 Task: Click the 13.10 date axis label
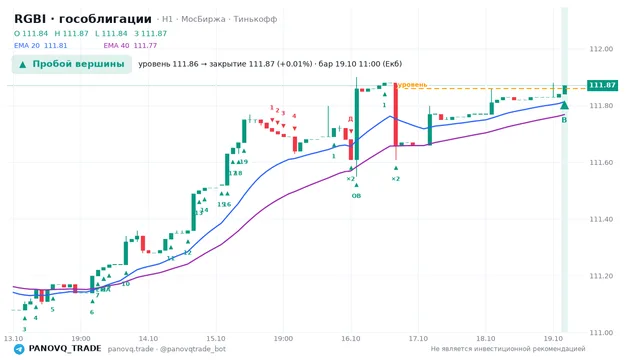click(13, 339)
